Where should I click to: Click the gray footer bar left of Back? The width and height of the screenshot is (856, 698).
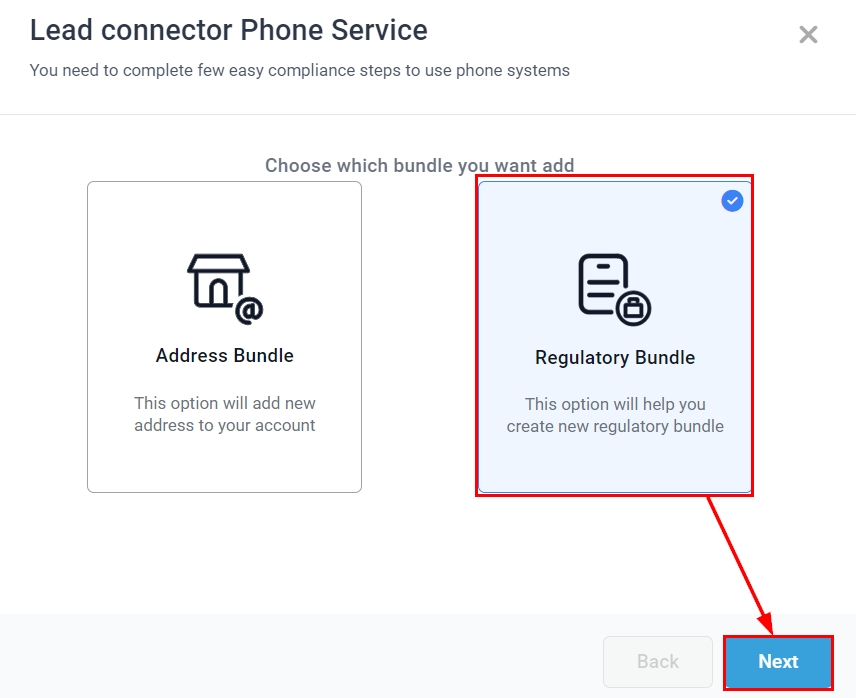300,658
